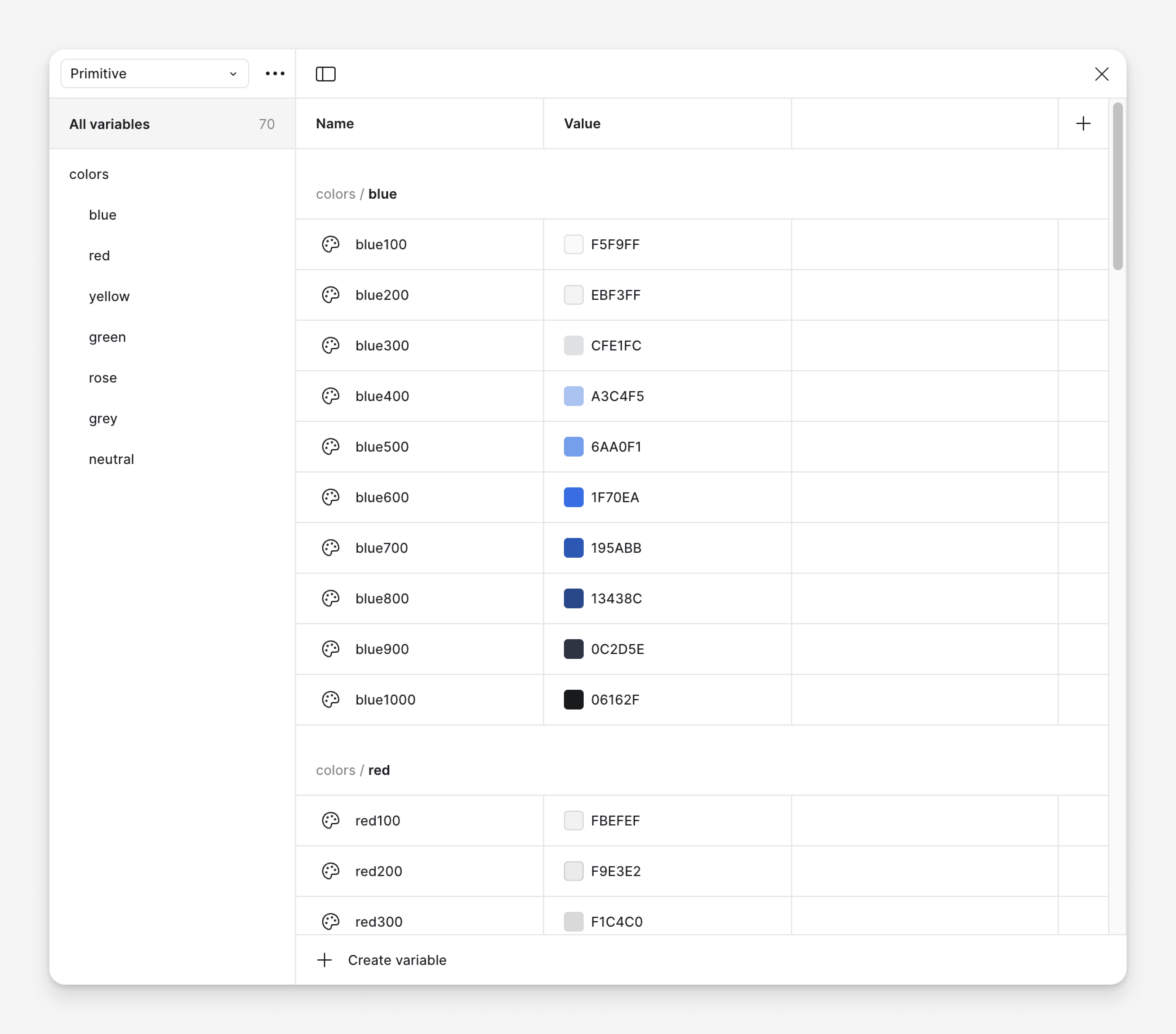Screen dimensions: 1176x1034
Task: Click the blue500 color swatch 6AA0F1
Action: tap(573, 446)
